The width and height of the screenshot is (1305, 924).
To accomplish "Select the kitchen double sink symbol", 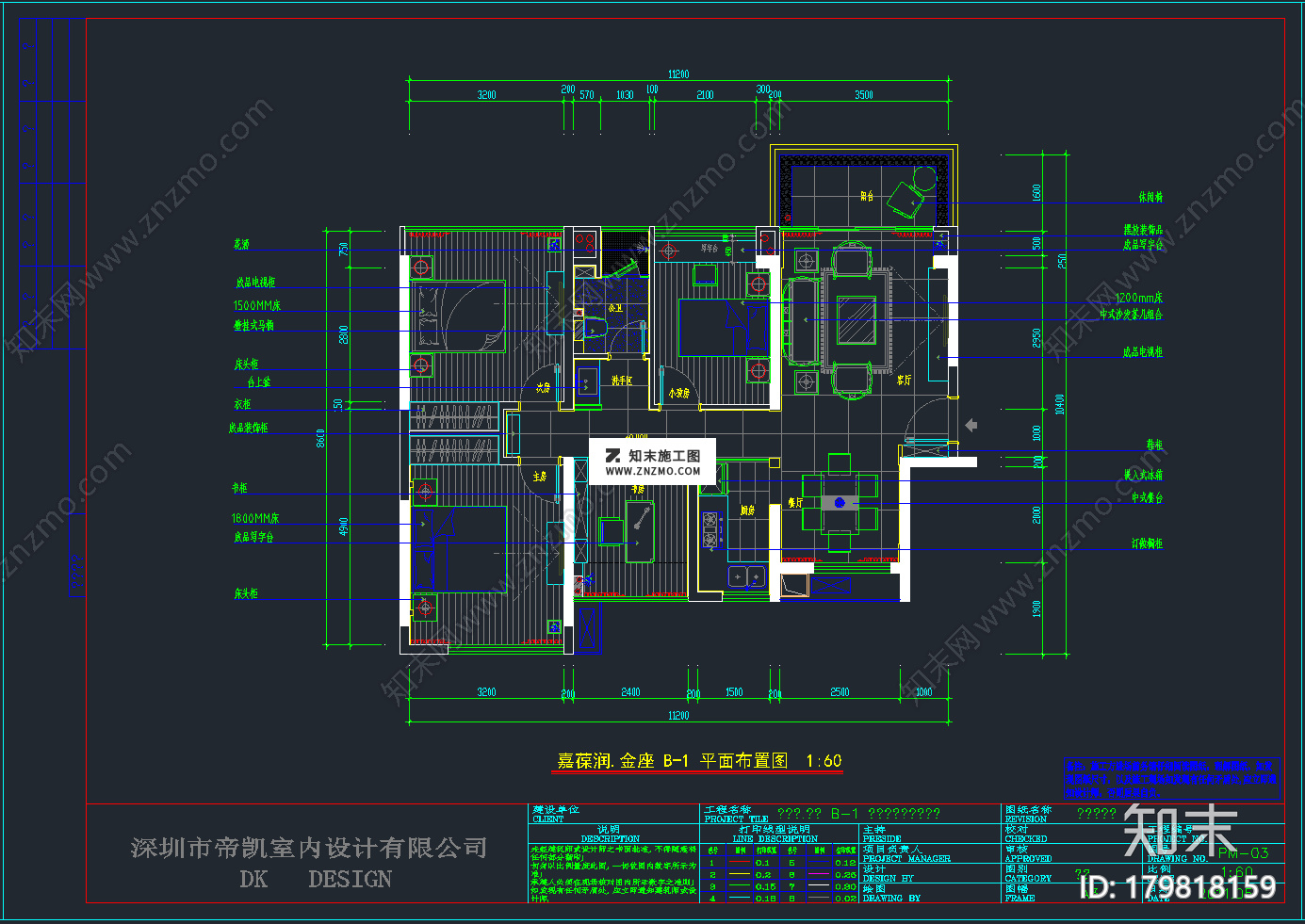I will (x=746, y=575).
